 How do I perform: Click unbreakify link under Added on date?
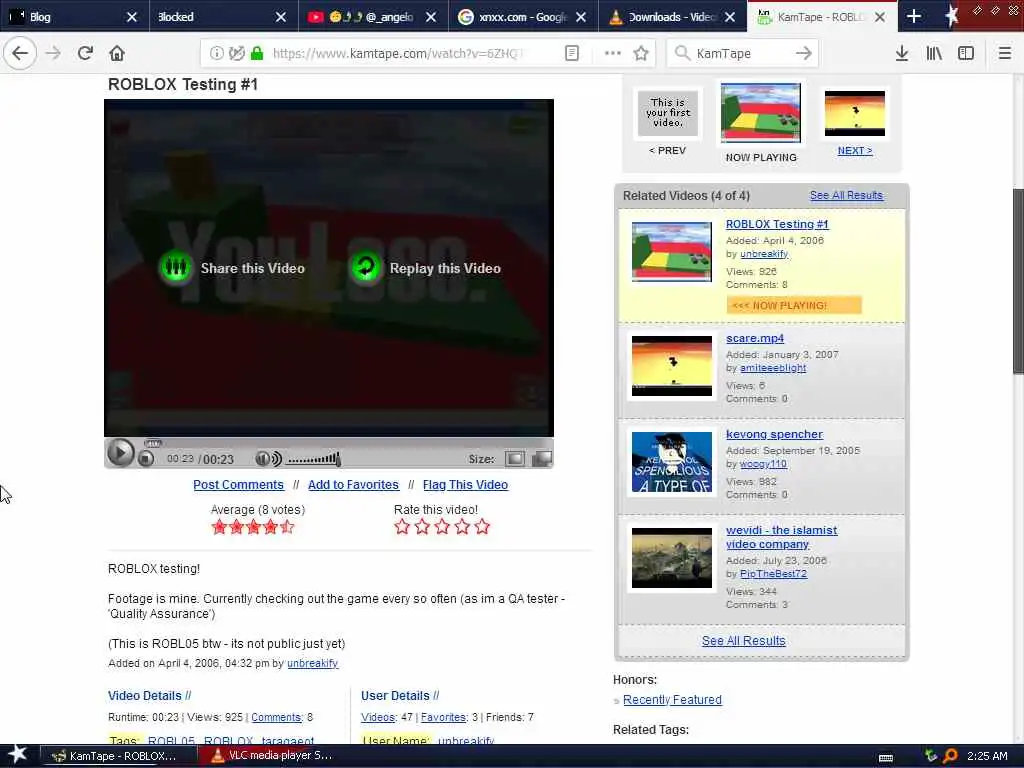[313, 663]
